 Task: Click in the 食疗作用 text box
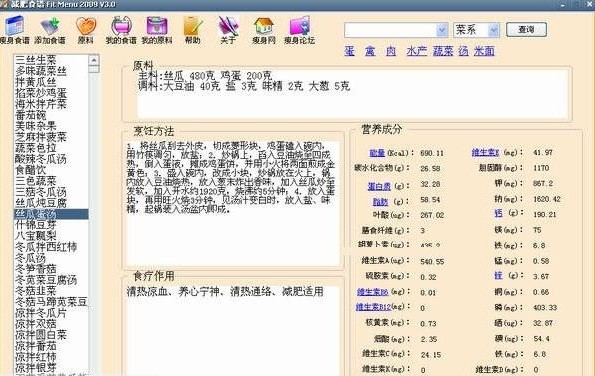[x=233, y=330]
